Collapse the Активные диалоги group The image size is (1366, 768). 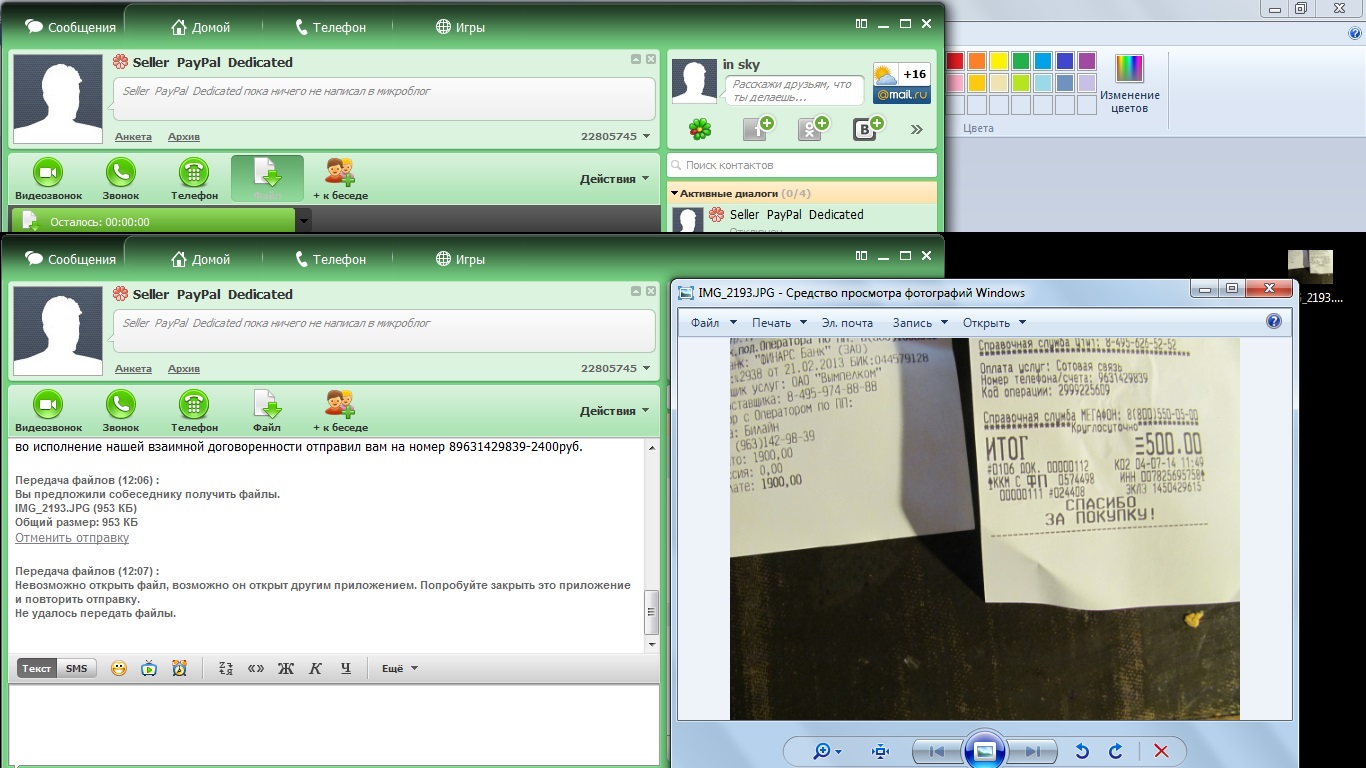click(x=675, y=193)
